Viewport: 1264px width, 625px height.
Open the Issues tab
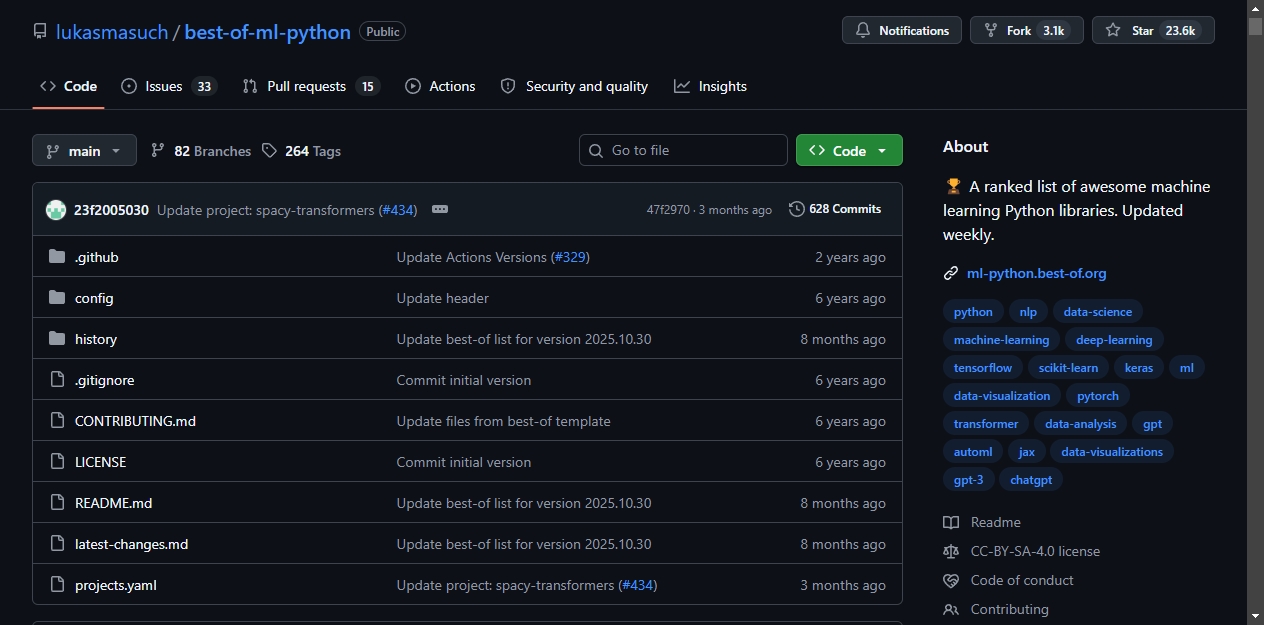[168, 86]
